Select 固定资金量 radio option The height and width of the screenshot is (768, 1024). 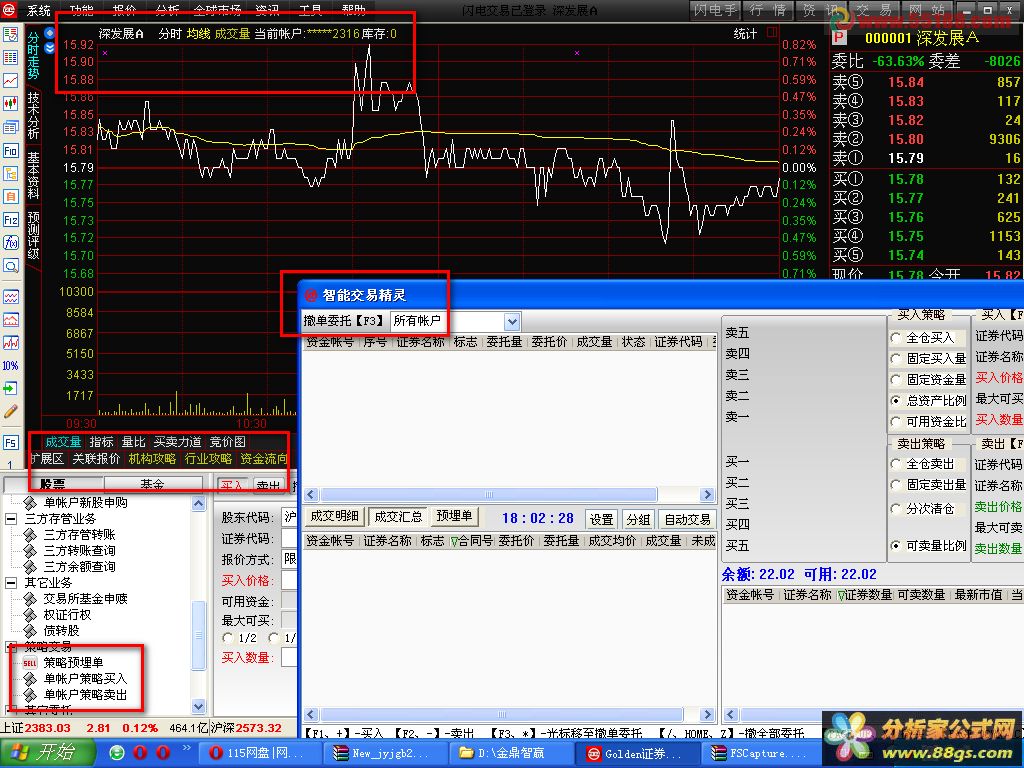coord(896,379)
